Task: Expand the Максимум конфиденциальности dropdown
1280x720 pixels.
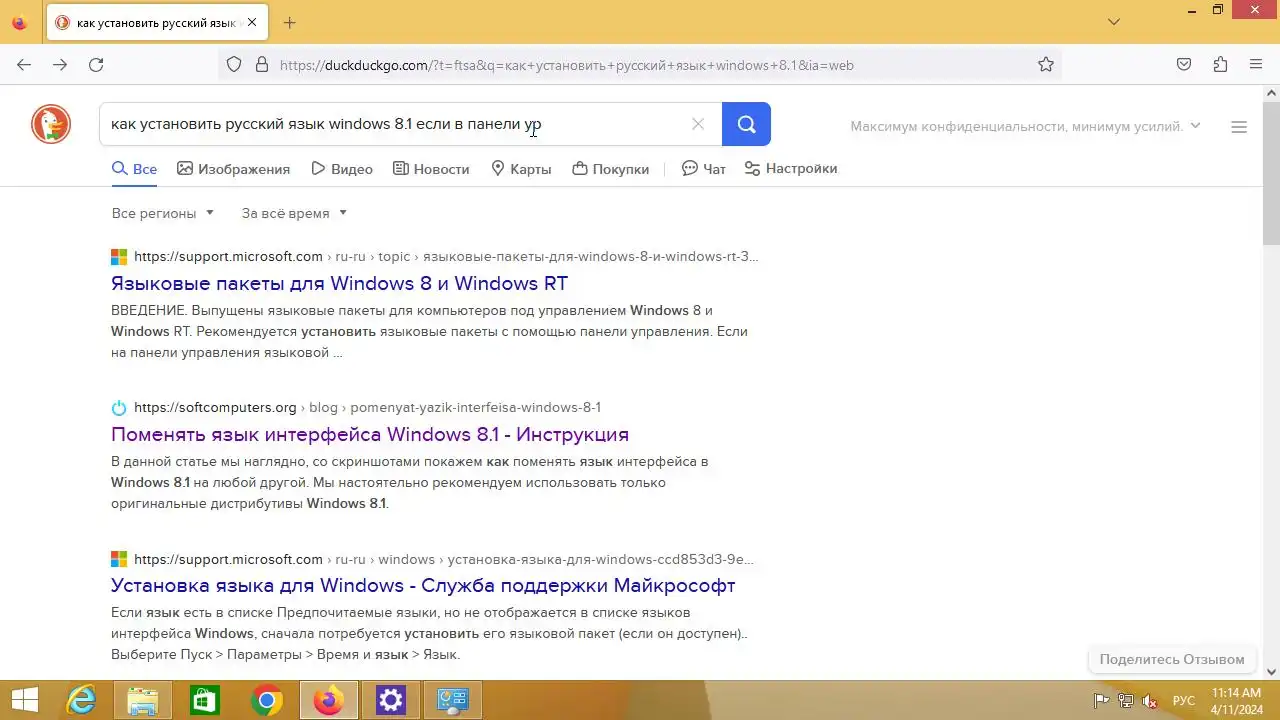Action: (x=1025, y=126)
